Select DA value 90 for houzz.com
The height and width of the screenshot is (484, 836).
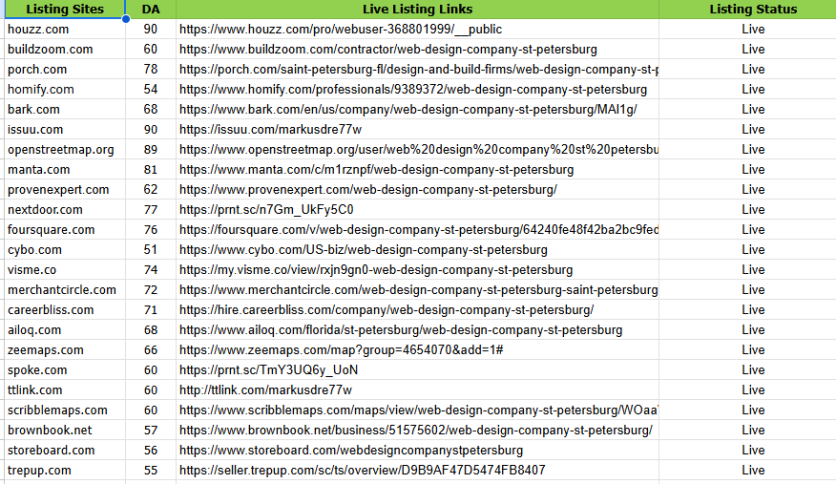[x=151, y=29]
